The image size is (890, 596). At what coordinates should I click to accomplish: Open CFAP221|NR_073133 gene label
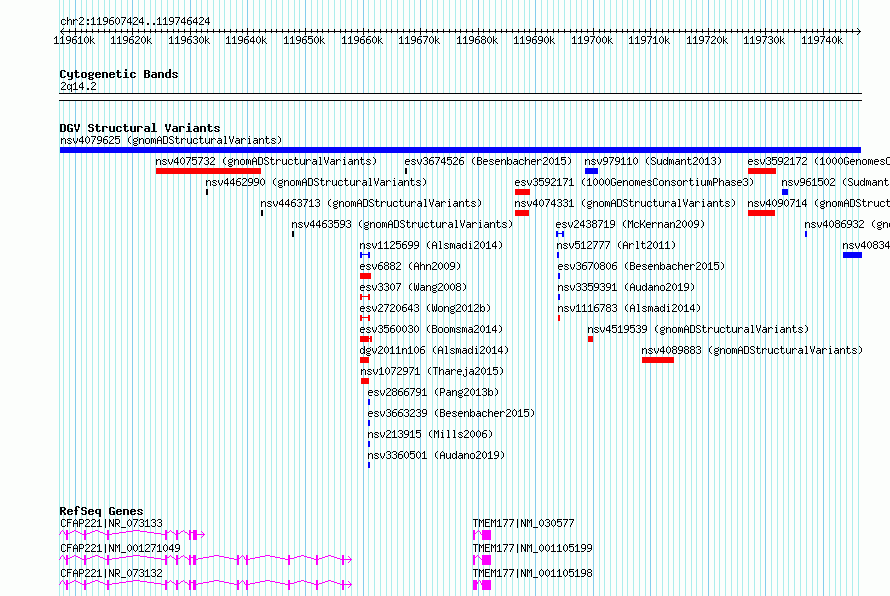111,523
